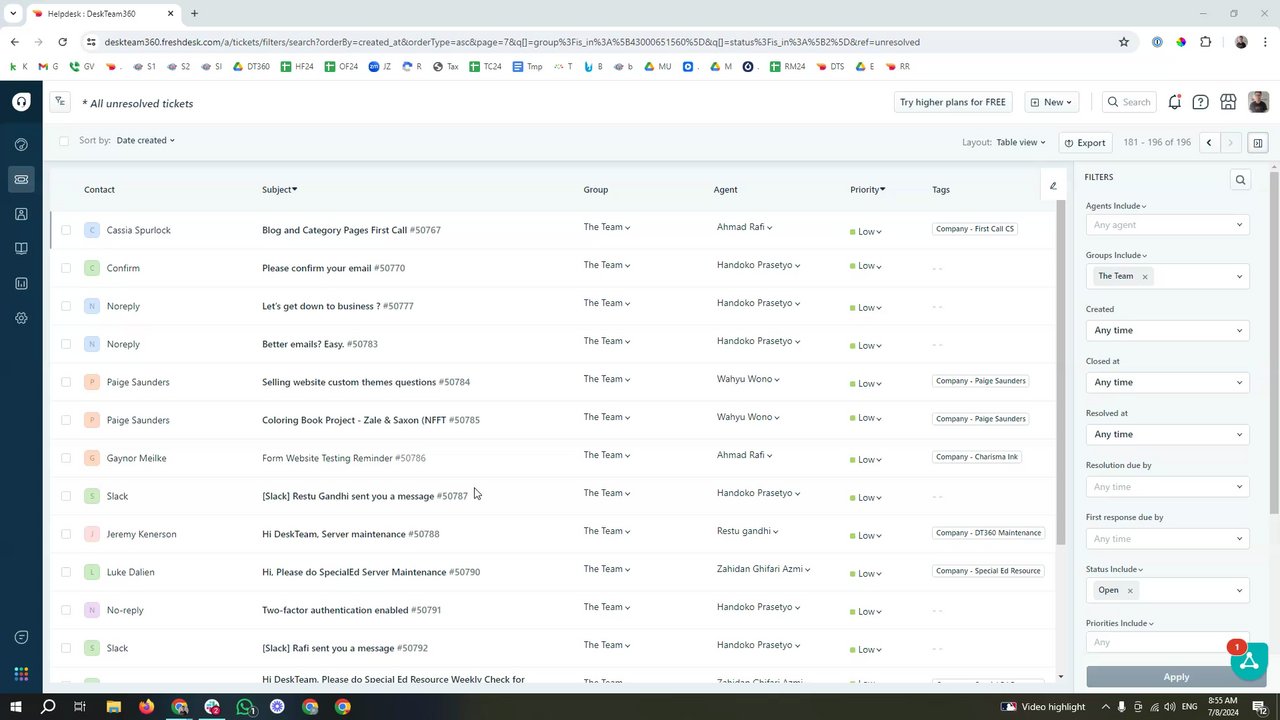
Task: Open Admin settings gear in sidebar
Action: pyautogui.click(x=21, y=318)
